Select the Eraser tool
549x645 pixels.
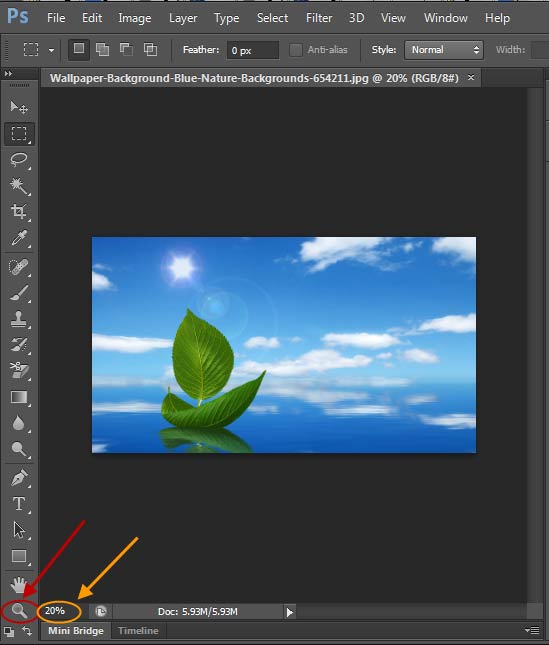point(19,370)
